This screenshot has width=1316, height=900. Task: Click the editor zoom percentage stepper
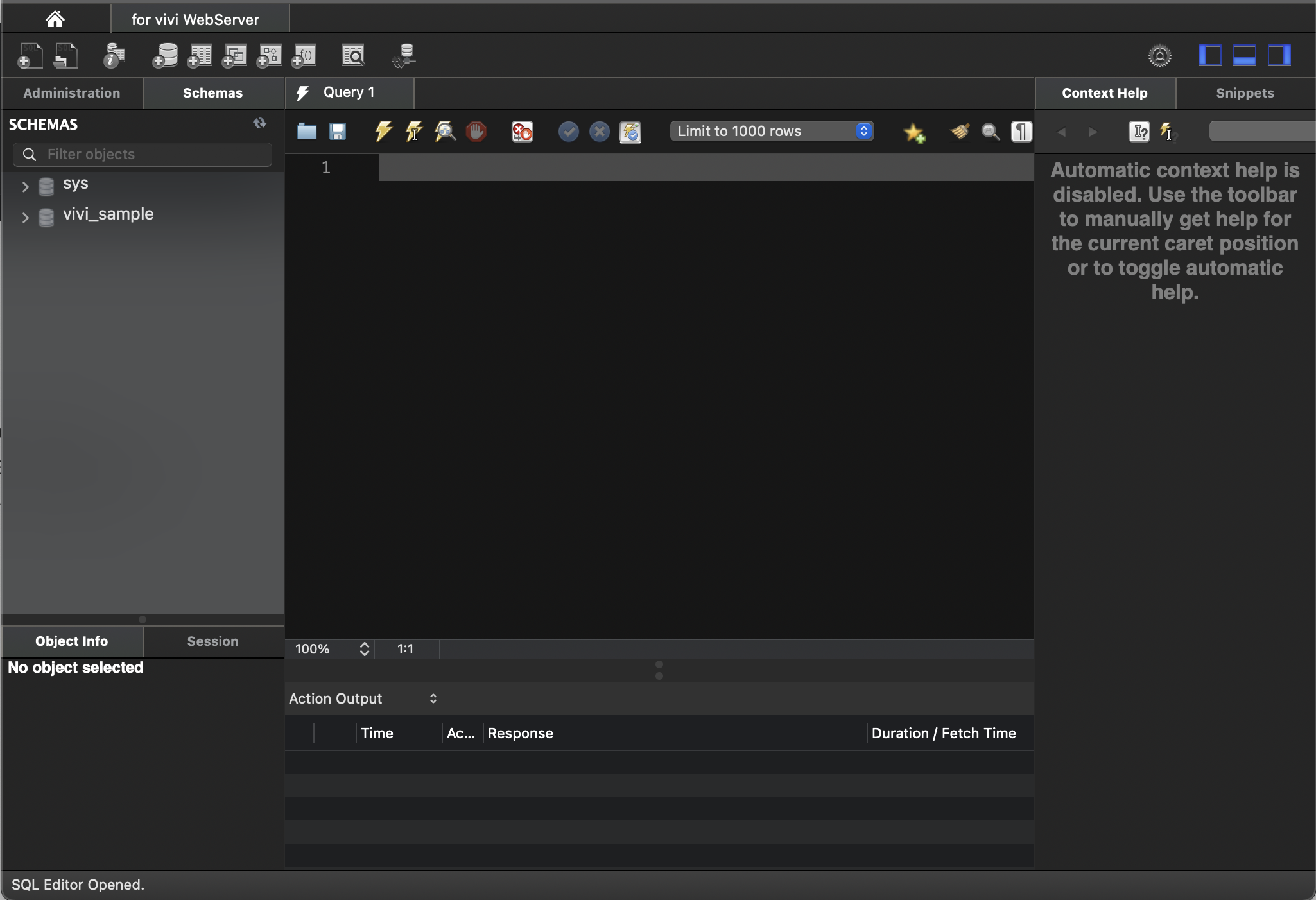tap(364, 649)
